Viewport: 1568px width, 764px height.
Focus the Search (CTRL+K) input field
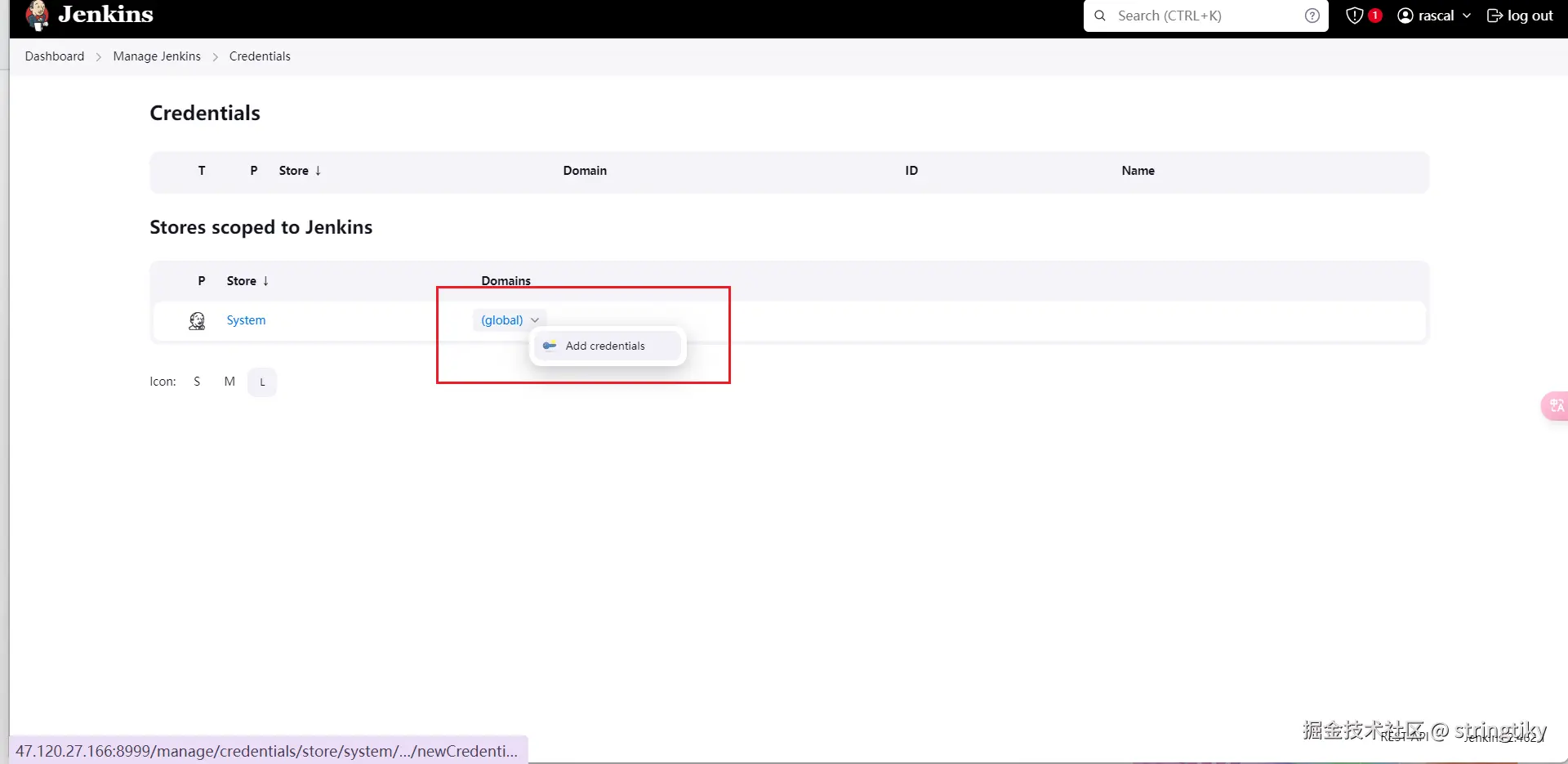tap(1205, 16)
